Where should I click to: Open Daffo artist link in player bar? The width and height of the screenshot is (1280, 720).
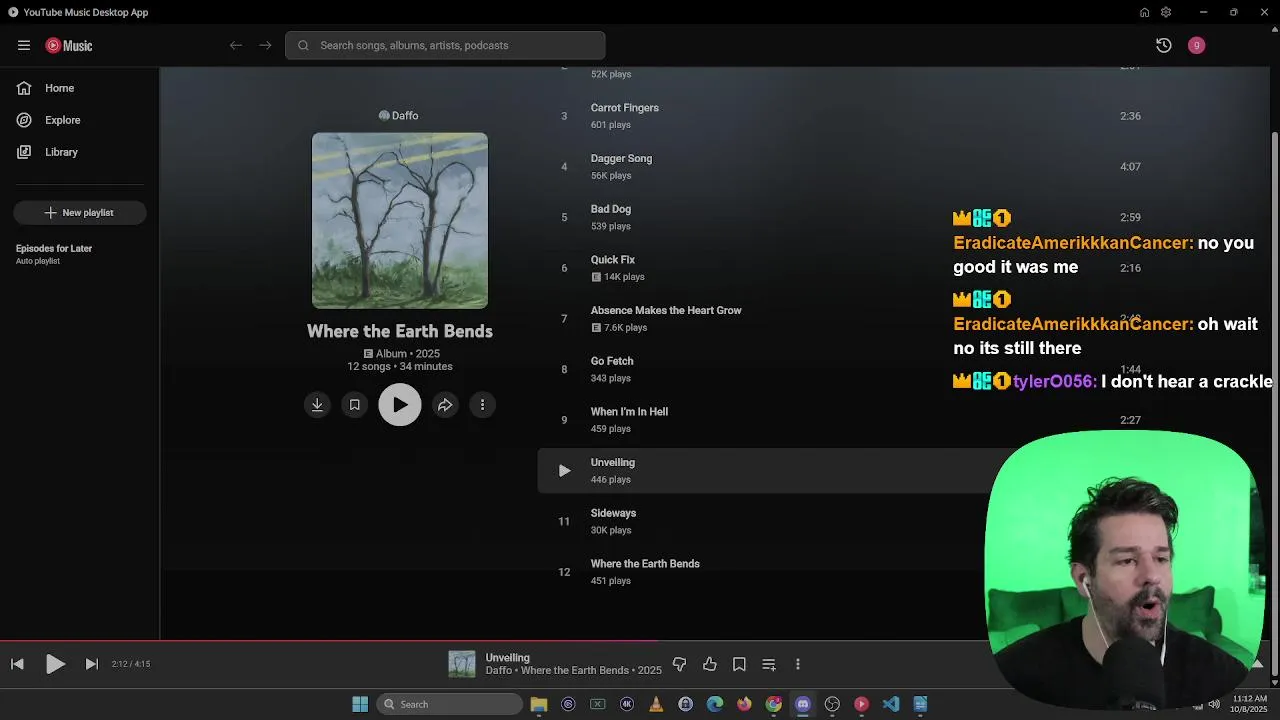(x=499, y=670)
